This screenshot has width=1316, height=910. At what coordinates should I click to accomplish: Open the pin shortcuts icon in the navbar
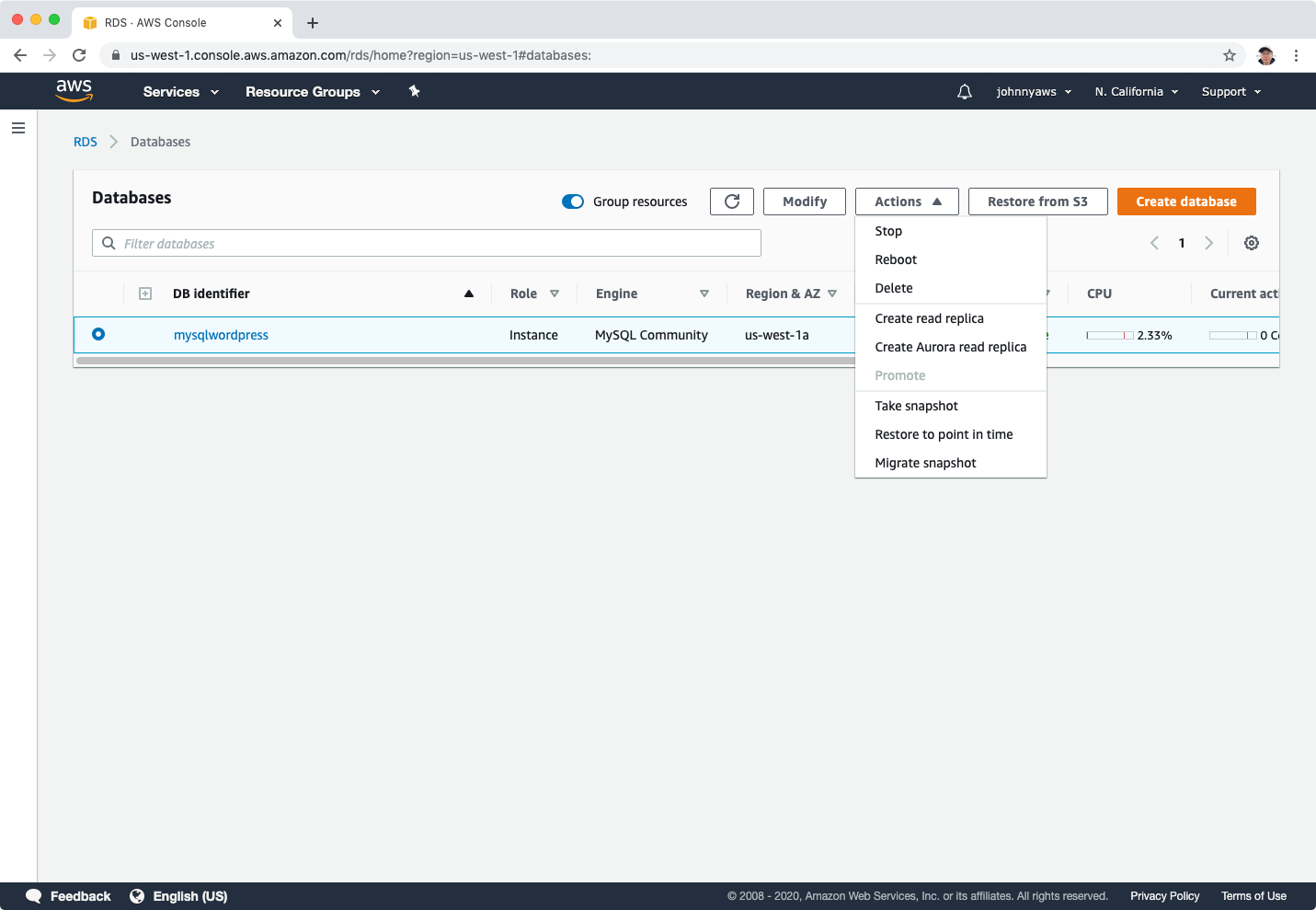[x=414, y=91]
